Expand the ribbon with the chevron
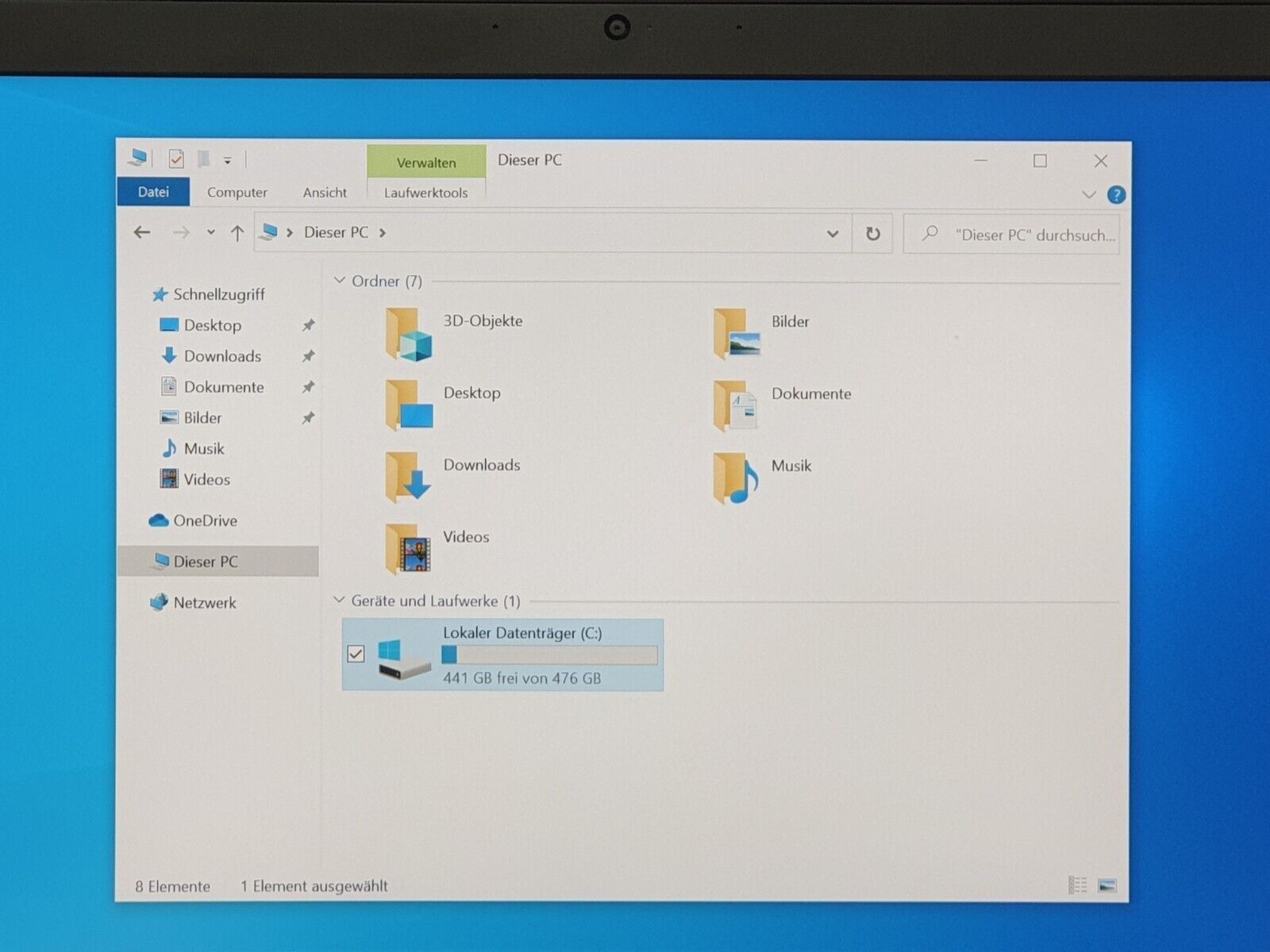 [1088, 195]
